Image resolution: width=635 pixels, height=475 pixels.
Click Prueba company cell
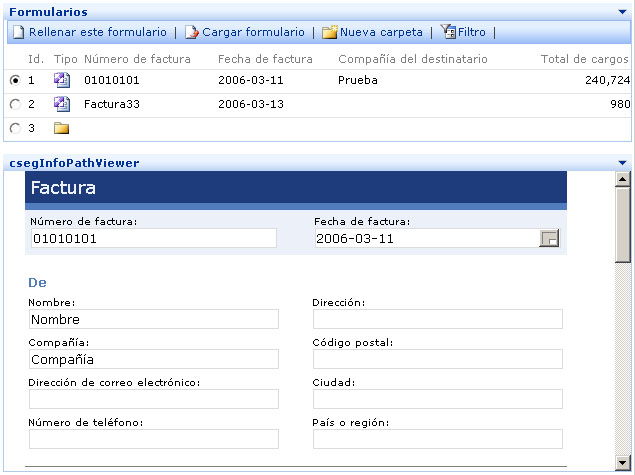pyautogui.click(x=358, y=80)
